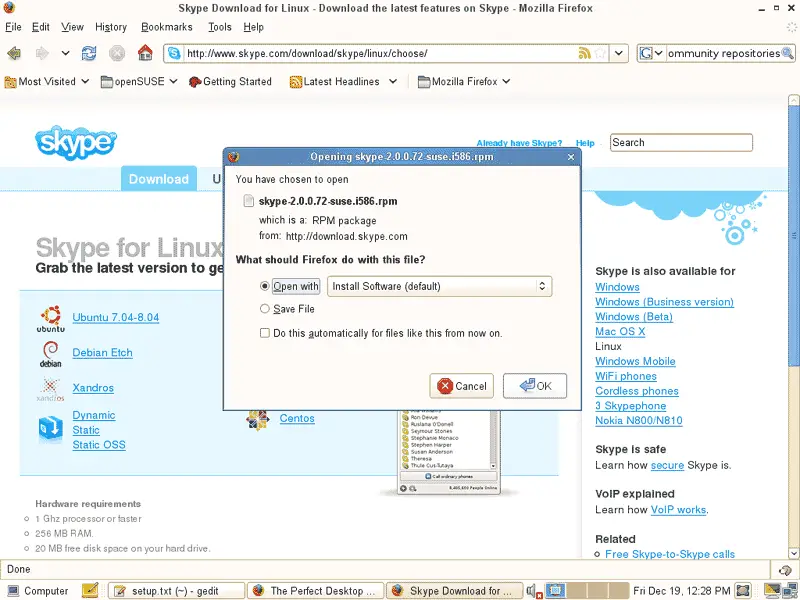Expand the Mozilla Firefox bookmarks folder
The height and width of the screenshot is (600, 800).
[x=506, y=82]
